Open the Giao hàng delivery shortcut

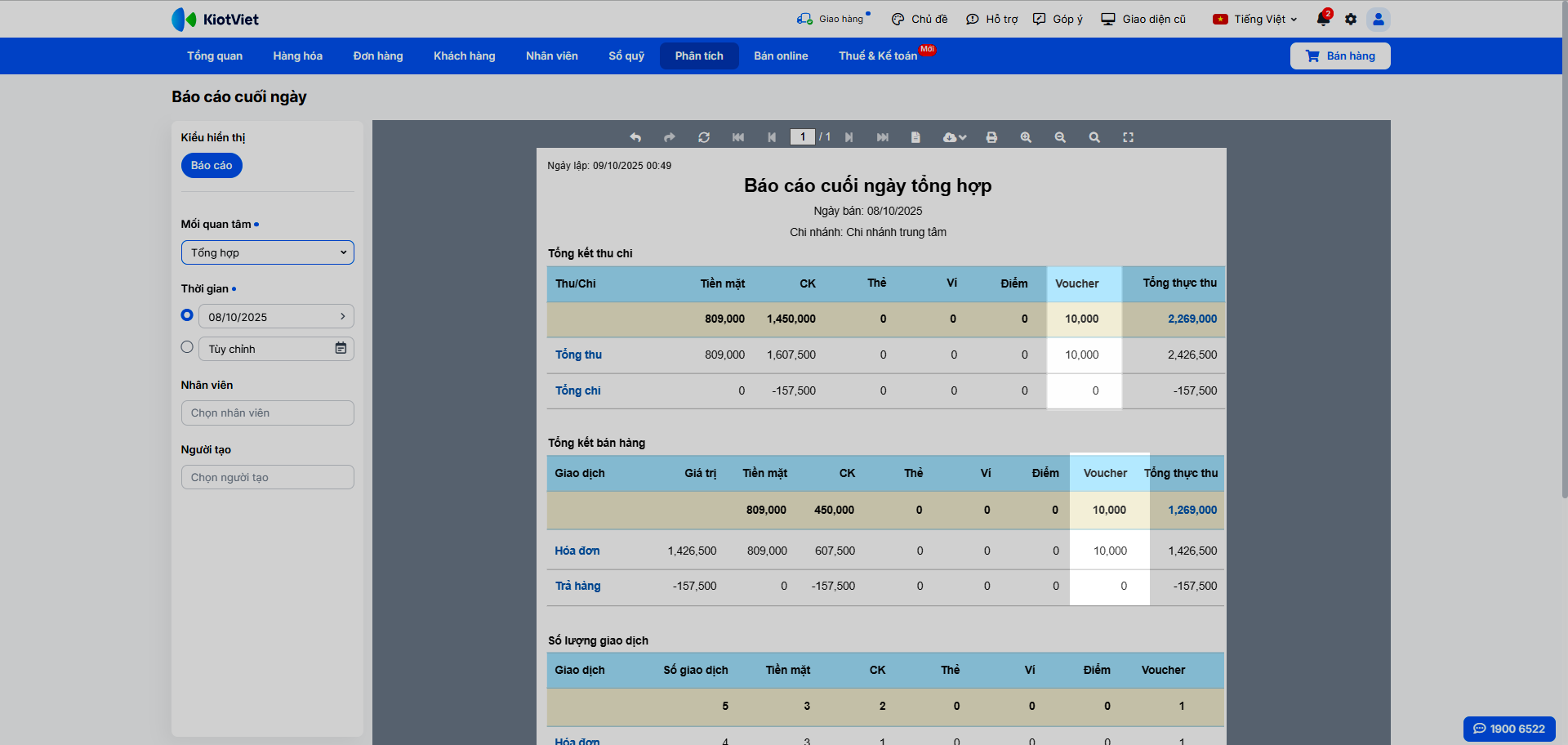(x=833, y=19)
